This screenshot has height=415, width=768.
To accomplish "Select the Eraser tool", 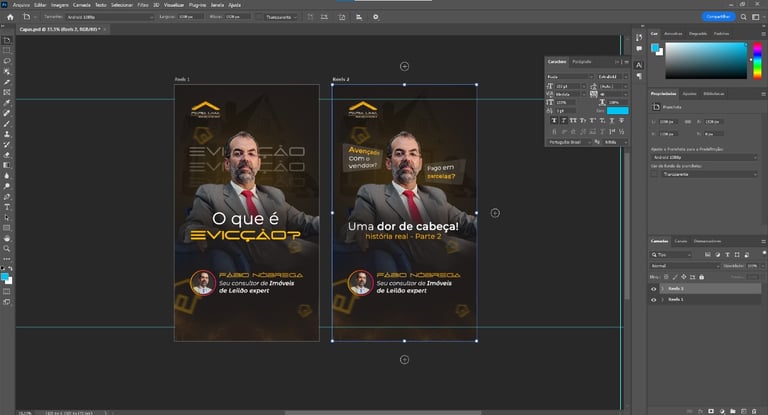I will (7, 155).
